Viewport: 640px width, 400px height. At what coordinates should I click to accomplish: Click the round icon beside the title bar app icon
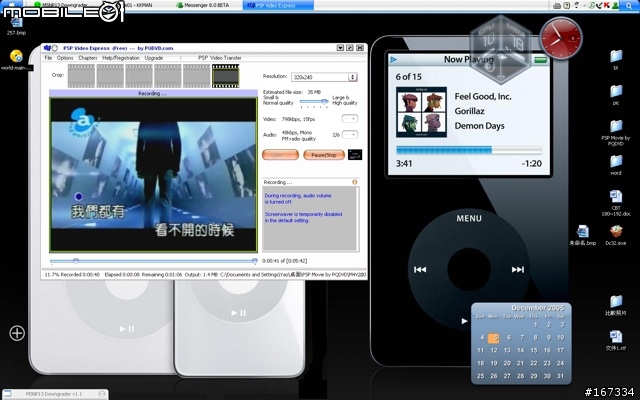pyautogui.click(x=55, y=48)
